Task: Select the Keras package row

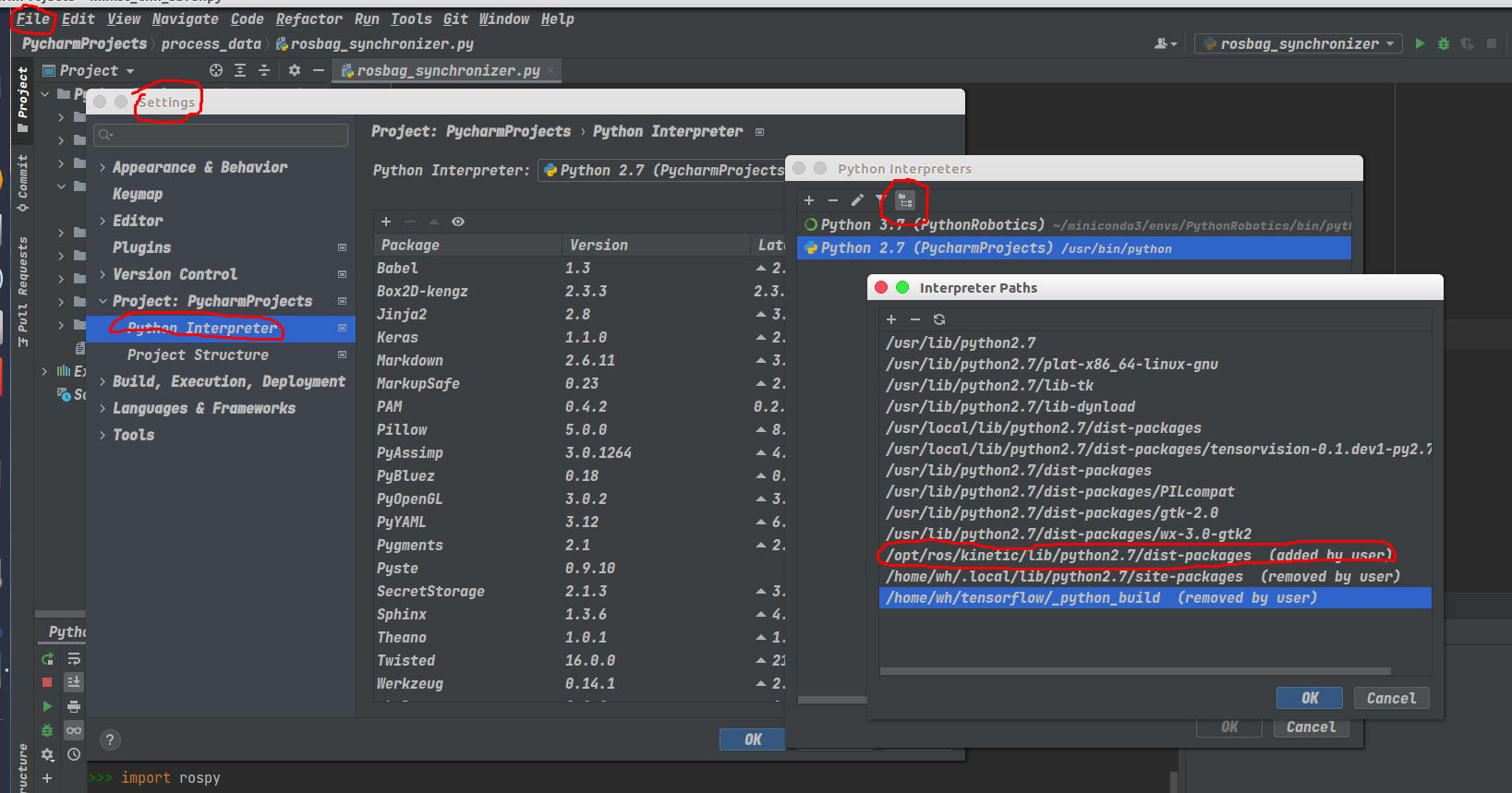Action: [x=580, y=337]
